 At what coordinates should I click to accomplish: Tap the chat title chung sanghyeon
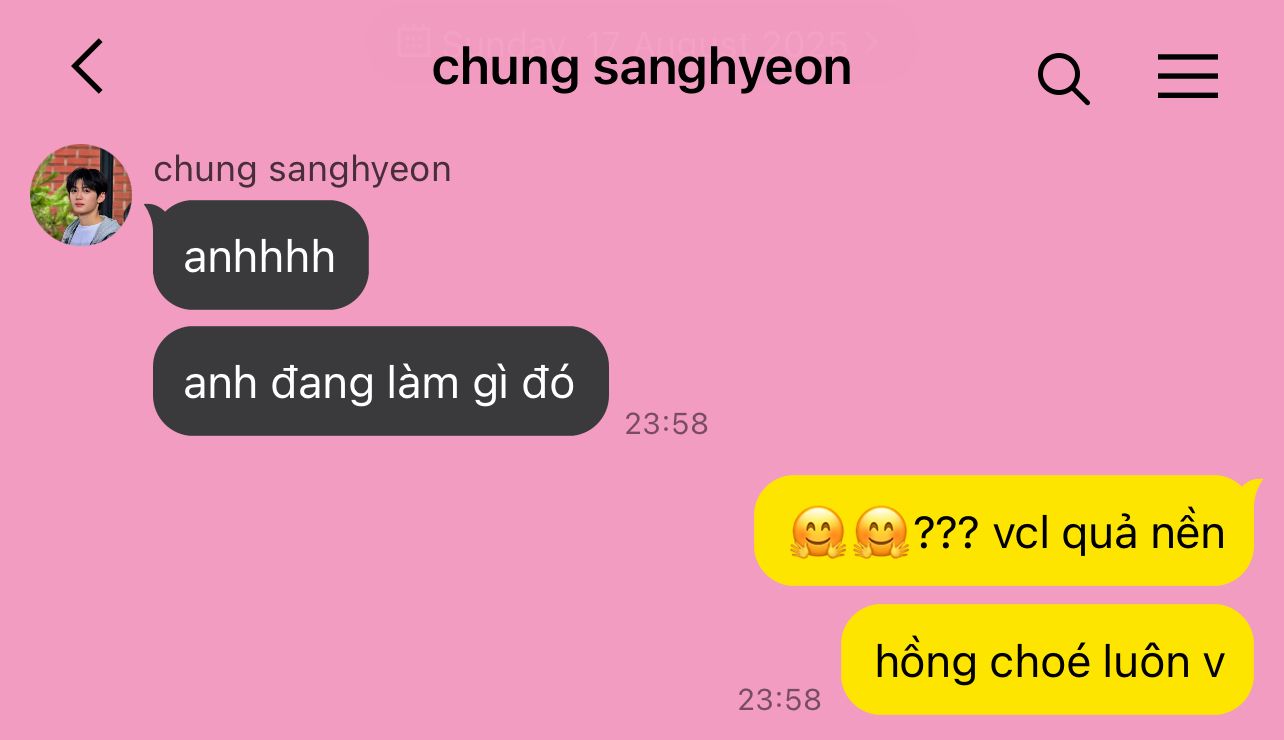click(641, 68)
